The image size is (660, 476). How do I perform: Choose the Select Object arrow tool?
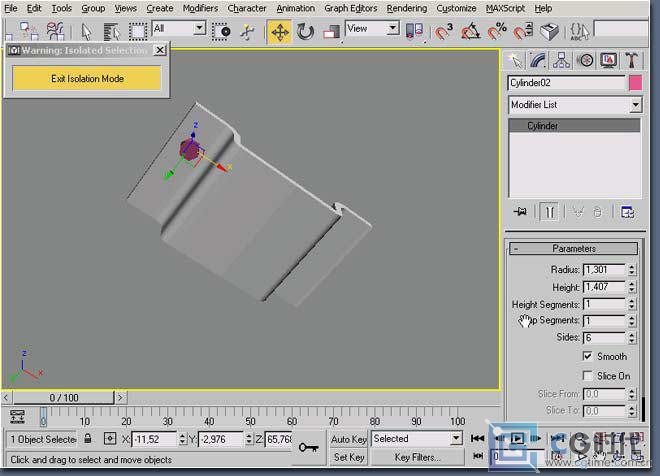point(86,32)
